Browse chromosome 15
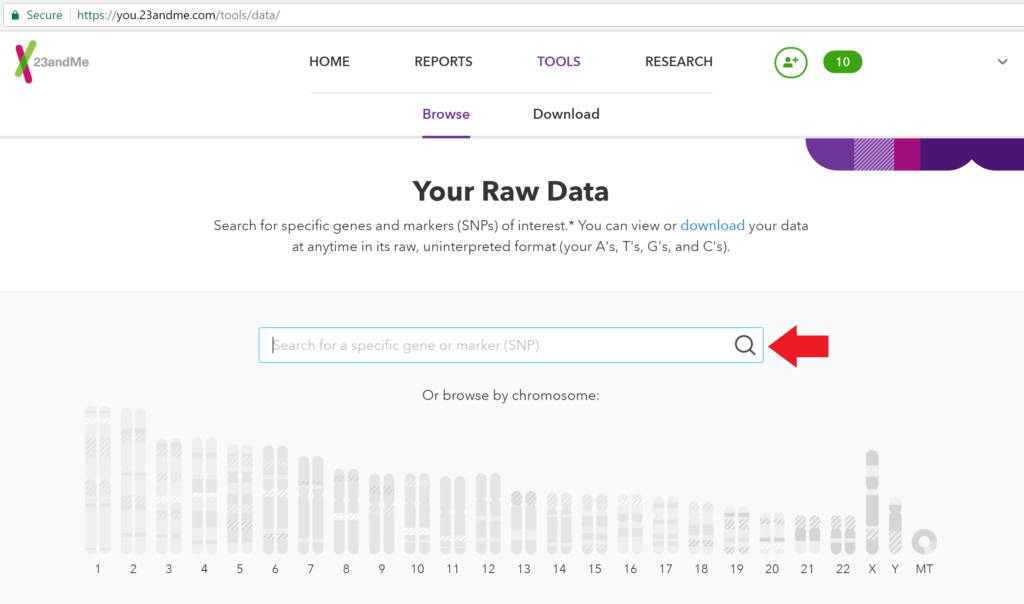The height and width of the screenshot is (604, 1024). 594,524
